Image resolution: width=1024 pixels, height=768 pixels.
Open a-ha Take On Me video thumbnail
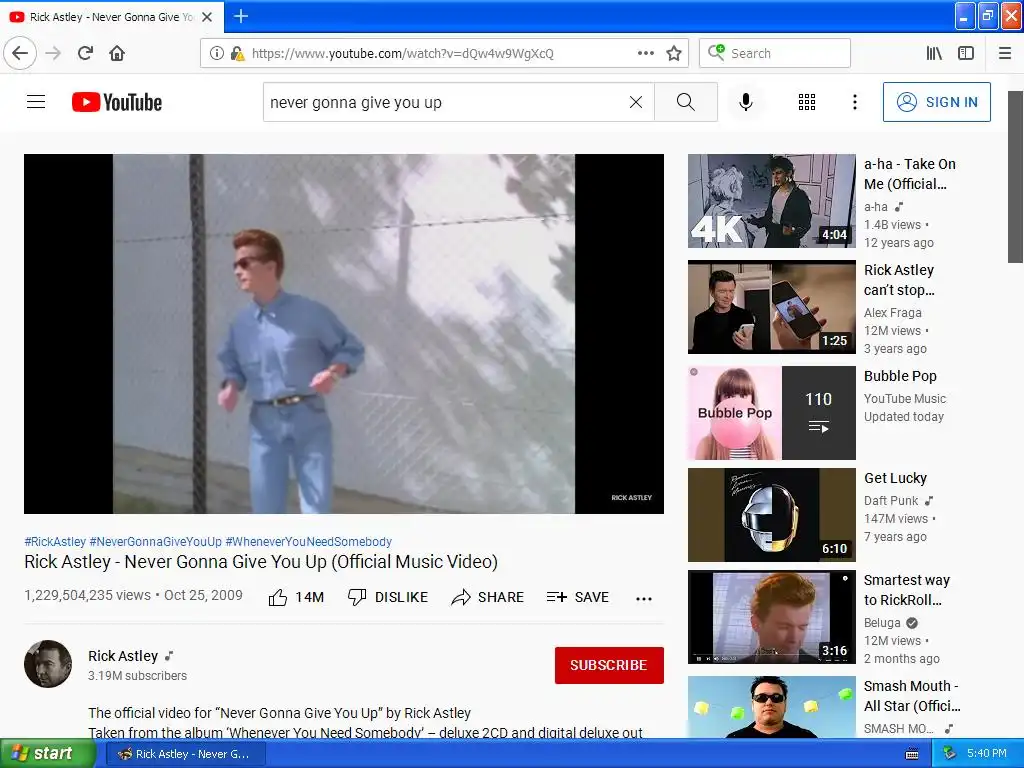(771, 201)
